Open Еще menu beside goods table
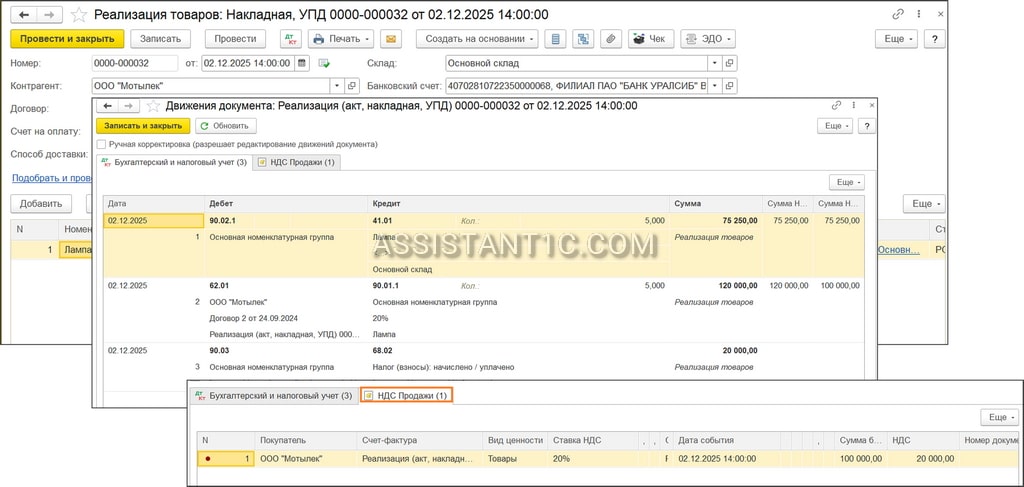 click(924, 204)
